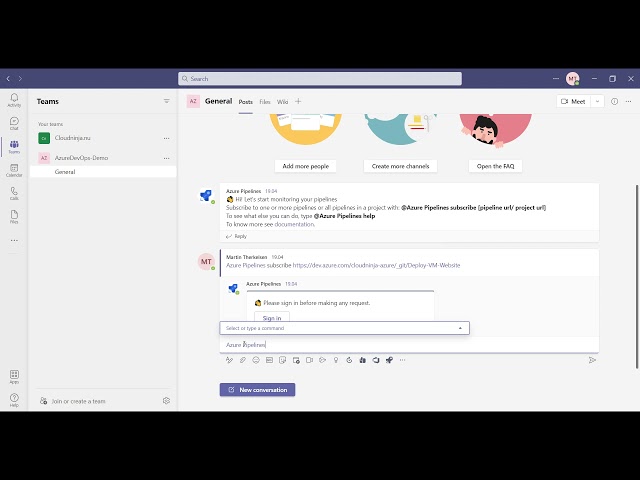
Task: Open Calls in the sidebar
Action: coord(14,193)
